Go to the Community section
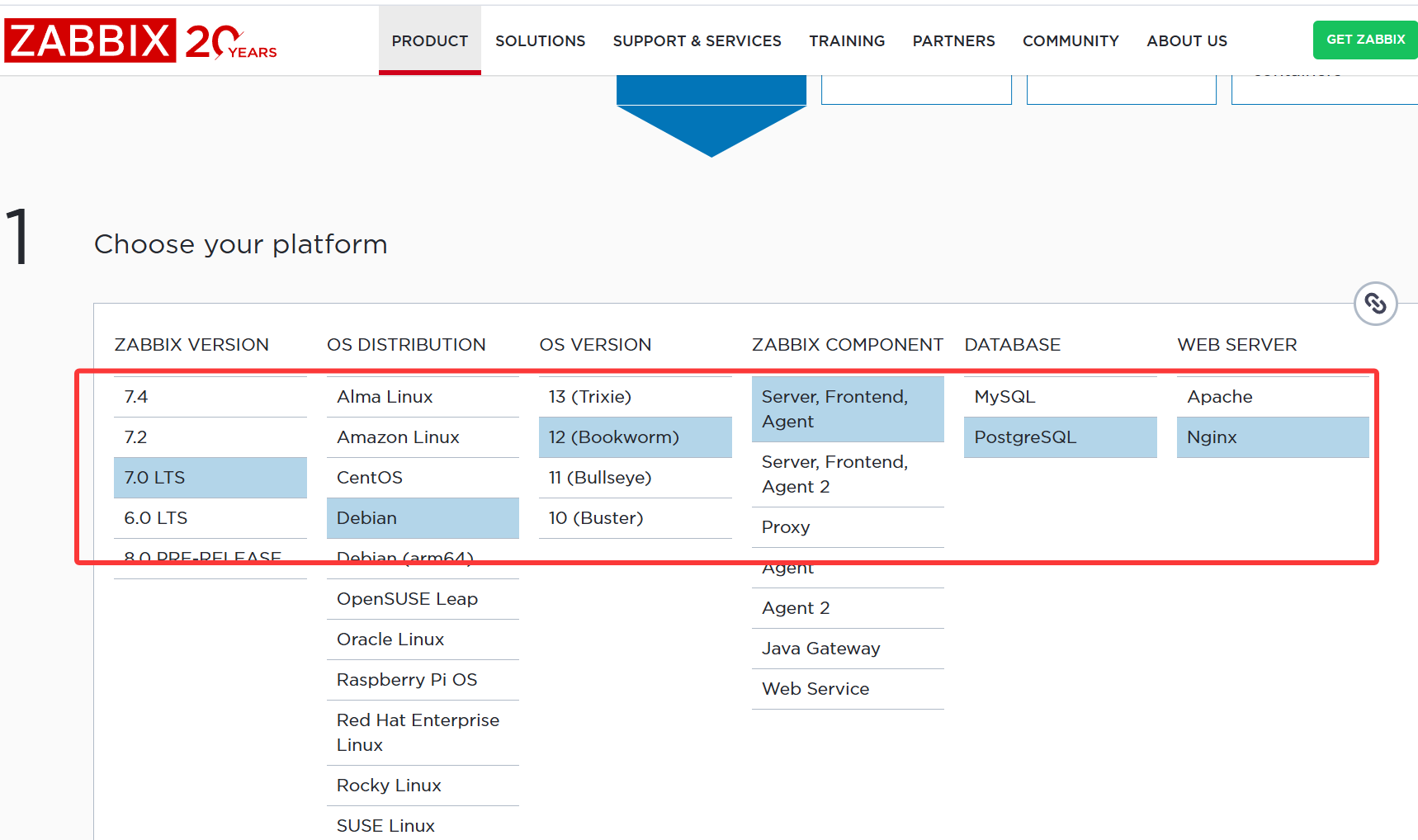 [1071, 40]
